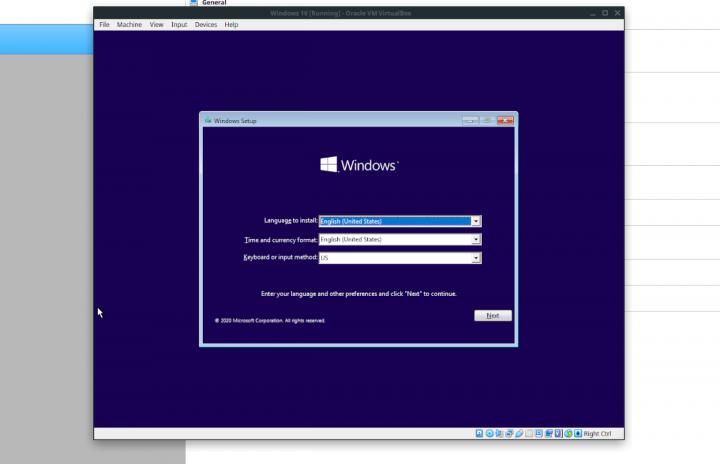This screenshot has width=720, height=464.
Task: Click the shared folders status icon
Action: point(529,433)
